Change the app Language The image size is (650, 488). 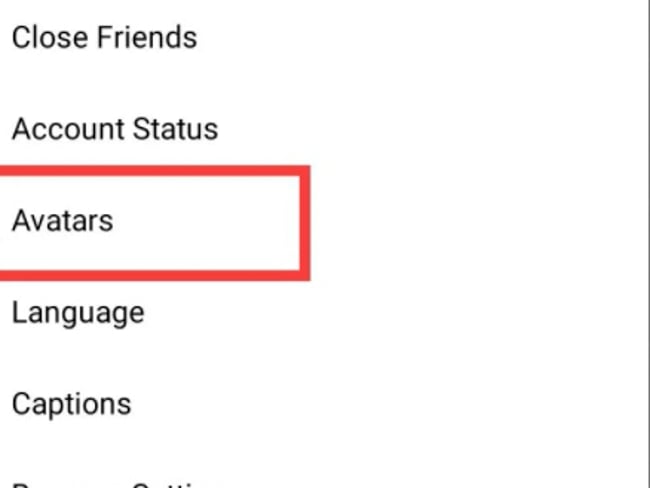click(78, 313)
